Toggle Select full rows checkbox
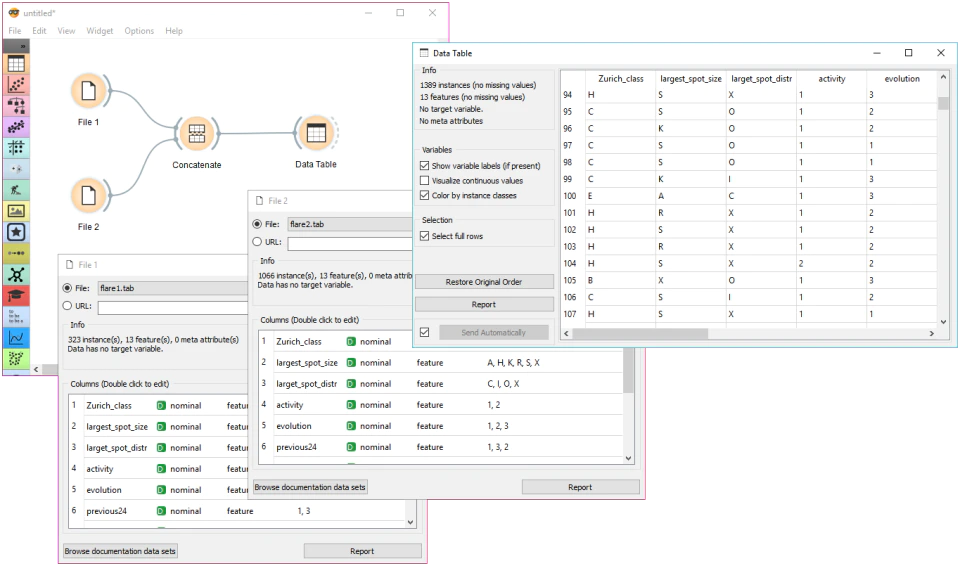Viewport: 960px width, 566px height. (424, 236)
